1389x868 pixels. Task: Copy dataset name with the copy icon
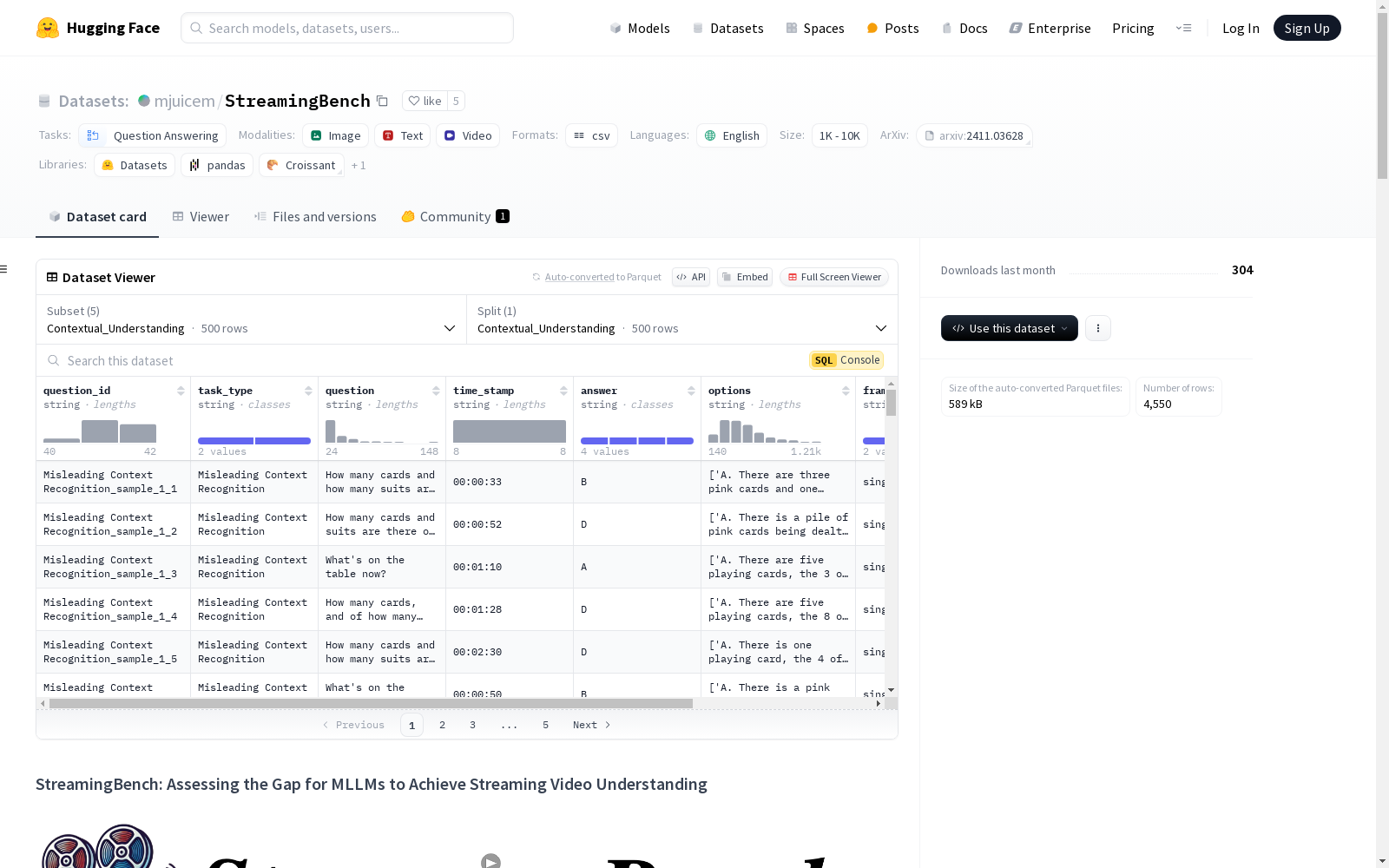point(382,101)
